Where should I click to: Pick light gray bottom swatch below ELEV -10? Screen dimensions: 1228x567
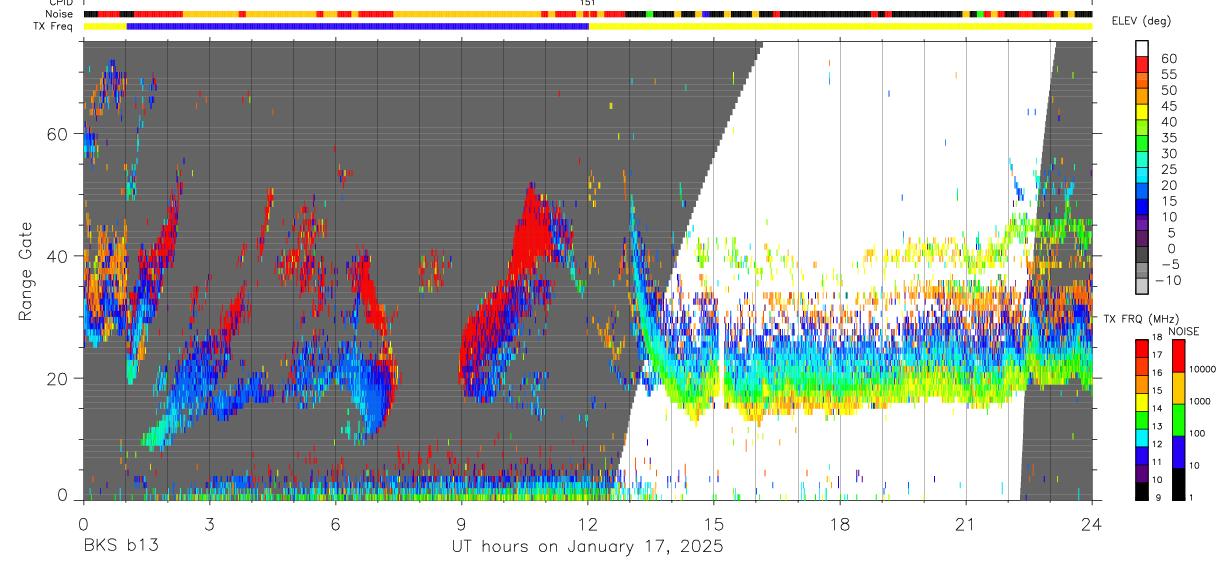[1142, 287]
